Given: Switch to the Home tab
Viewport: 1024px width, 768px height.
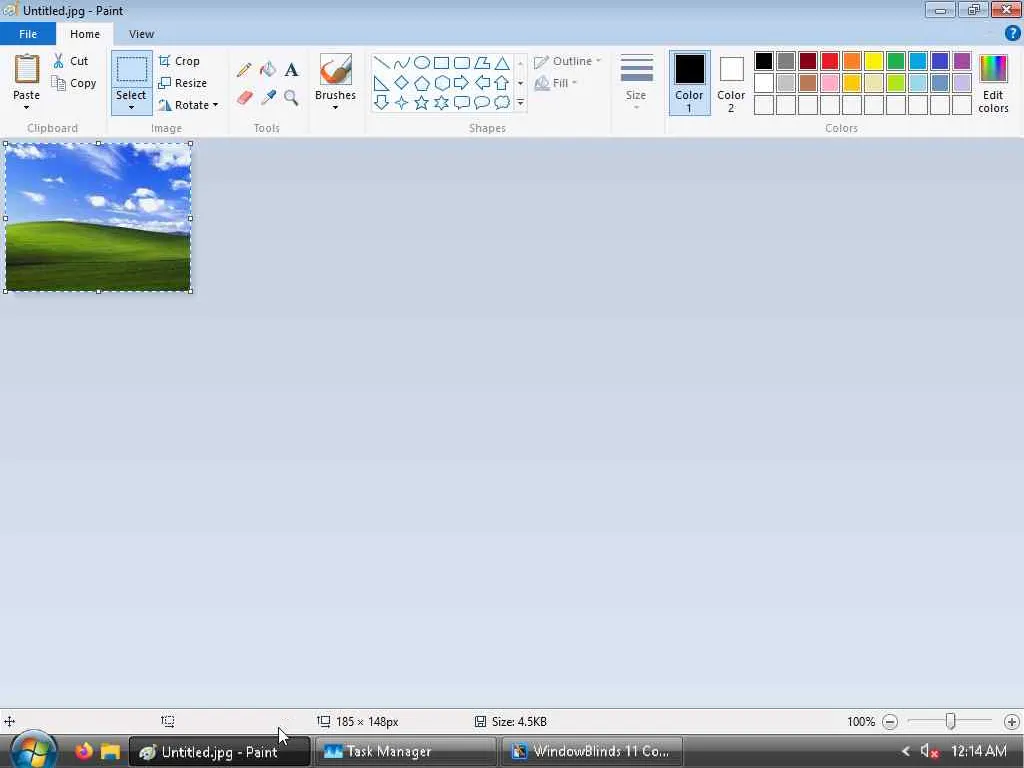Looking at the screenshot, I should pyautogui.click(x=85, y=34).
